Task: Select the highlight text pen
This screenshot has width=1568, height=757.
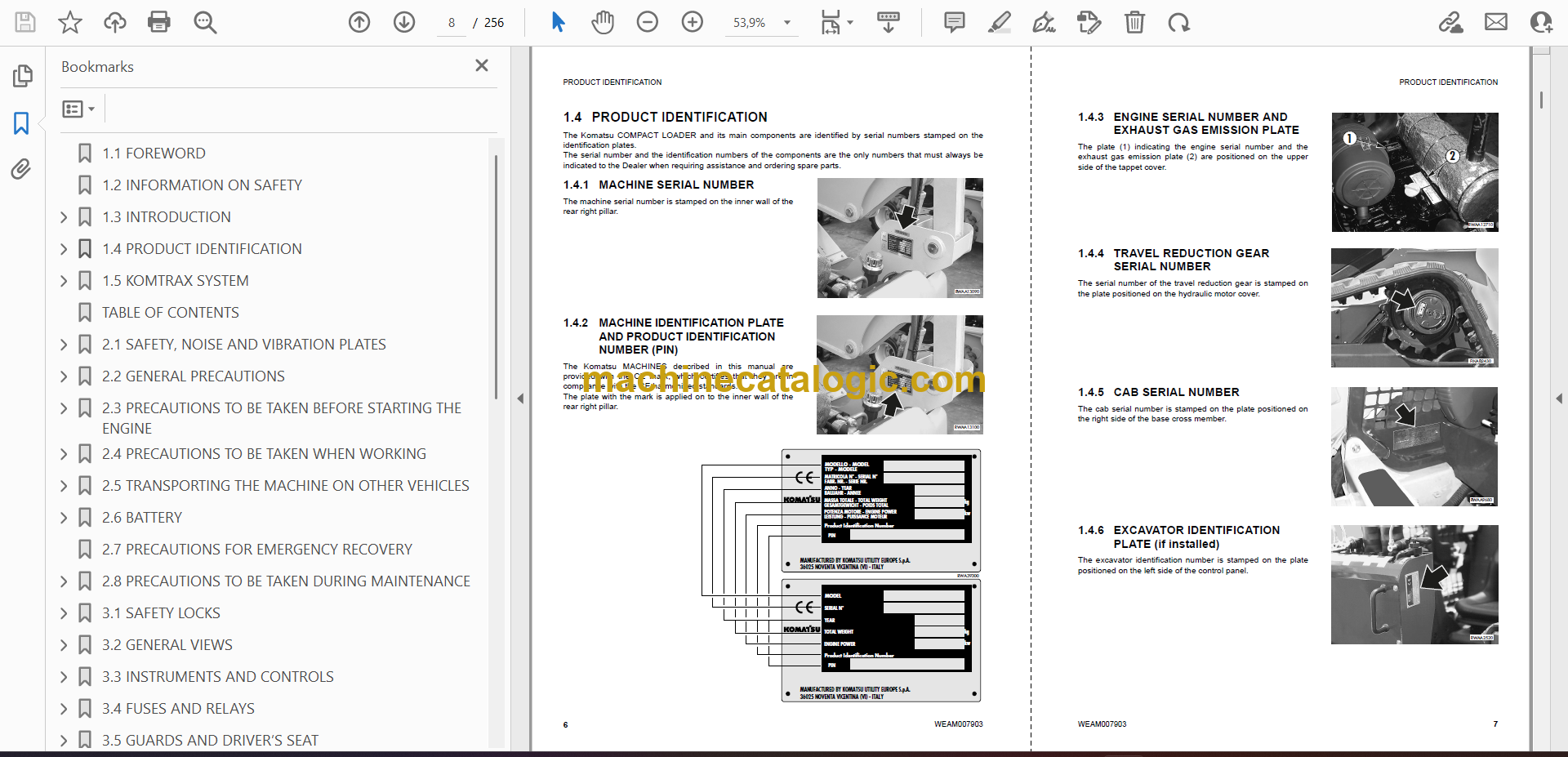Action: 999,22
